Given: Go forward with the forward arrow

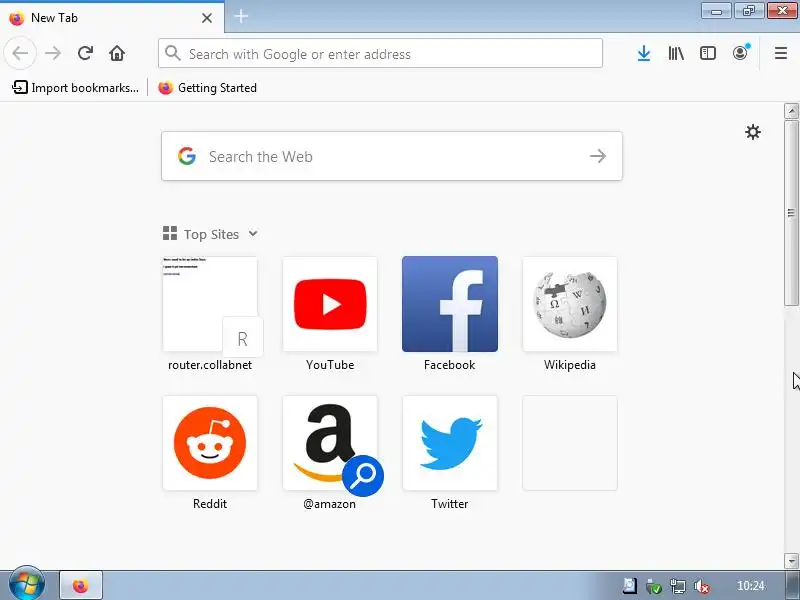Looking at the screenshot, I should point(53,53).
